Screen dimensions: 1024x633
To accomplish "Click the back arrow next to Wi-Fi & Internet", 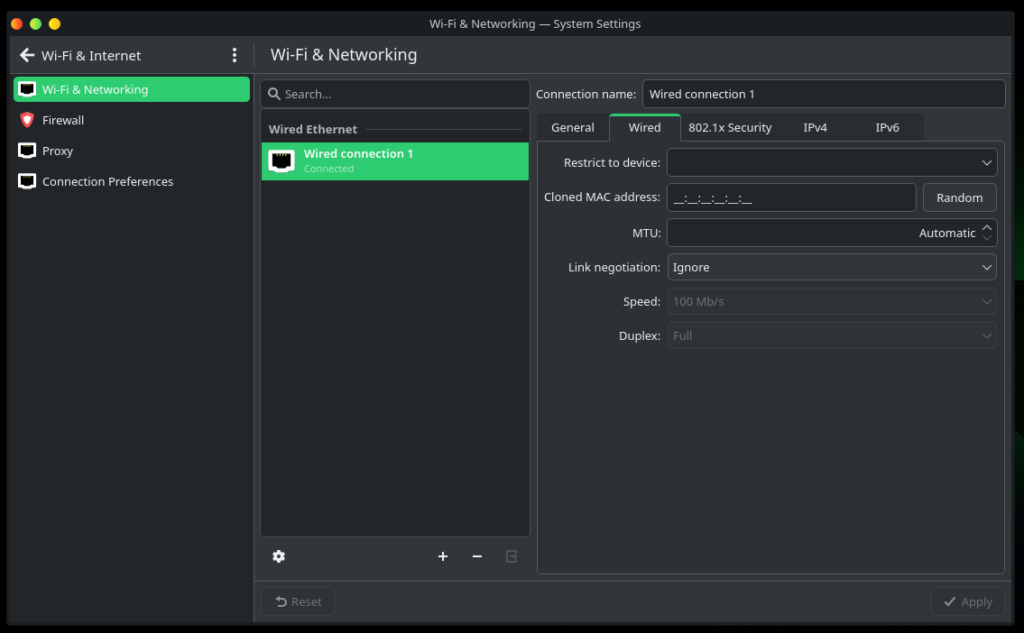I will (x=27, y=55).
